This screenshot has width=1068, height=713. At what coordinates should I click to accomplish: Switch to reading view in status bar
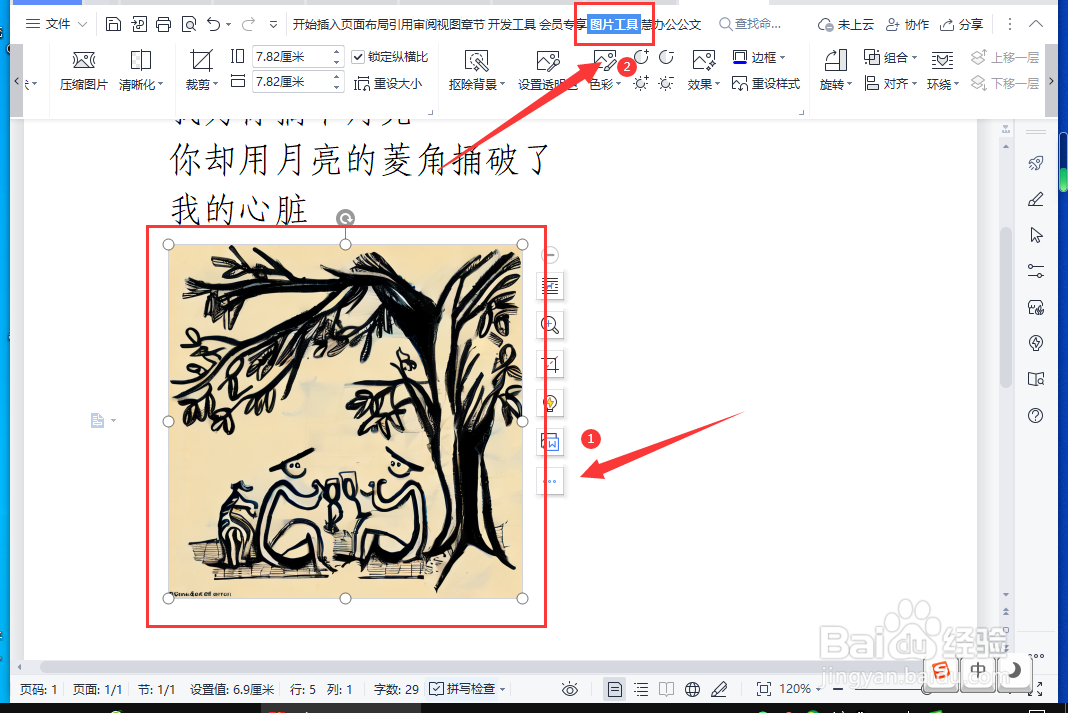coord(666,689)
